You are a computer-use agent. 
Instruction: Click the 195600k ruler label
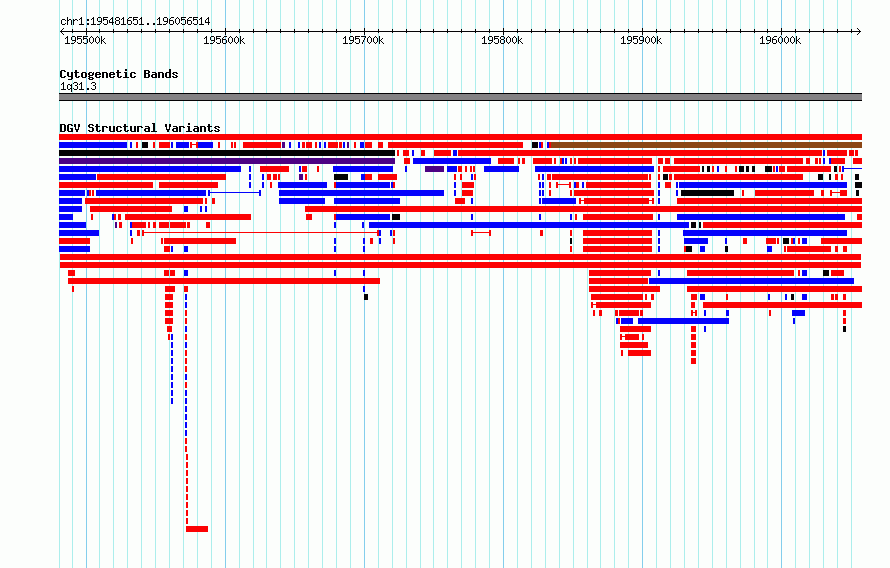(x=224, y=40)
